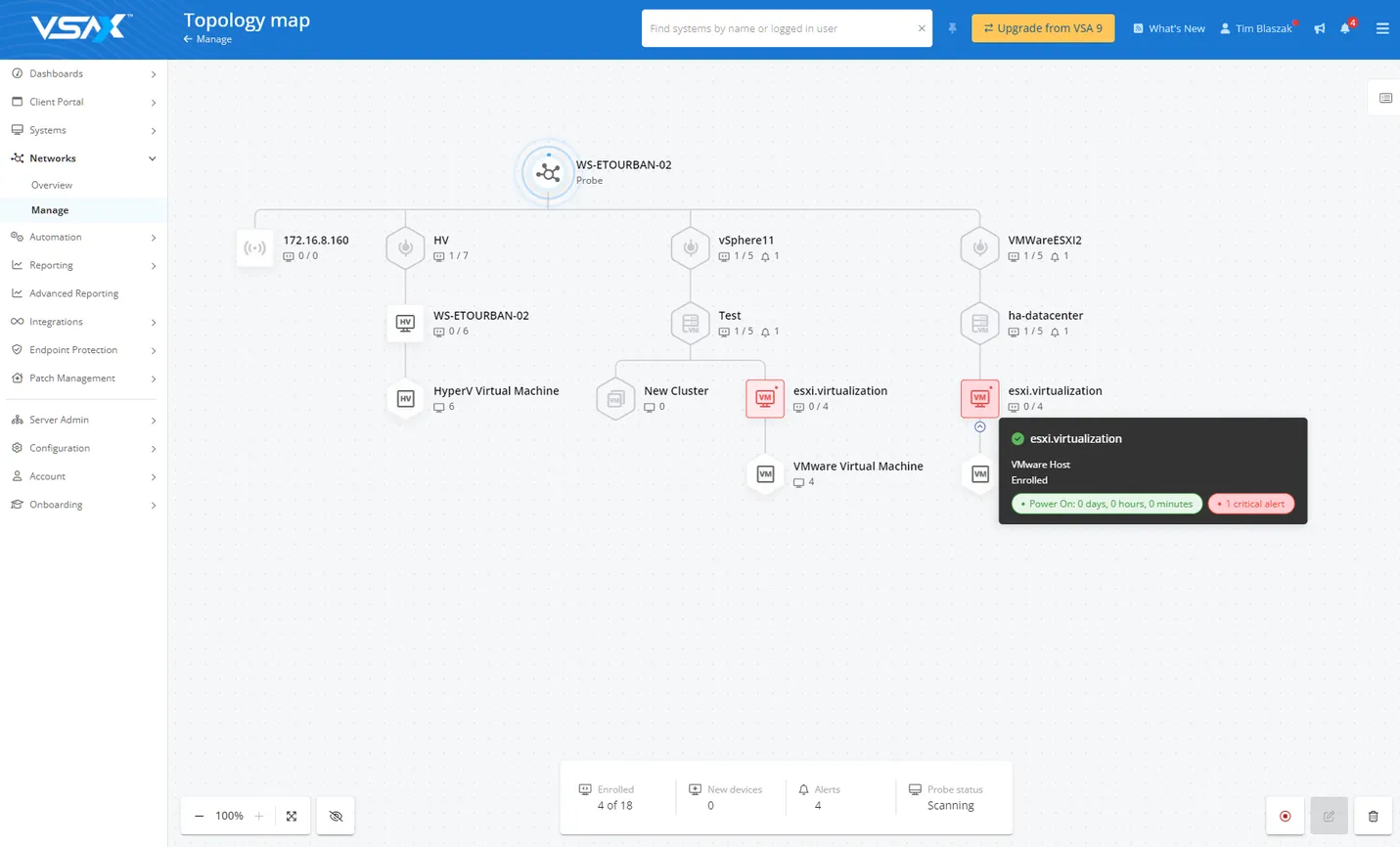Click the What's New link
1400x847 pixels.
(x=1168, y=28)
